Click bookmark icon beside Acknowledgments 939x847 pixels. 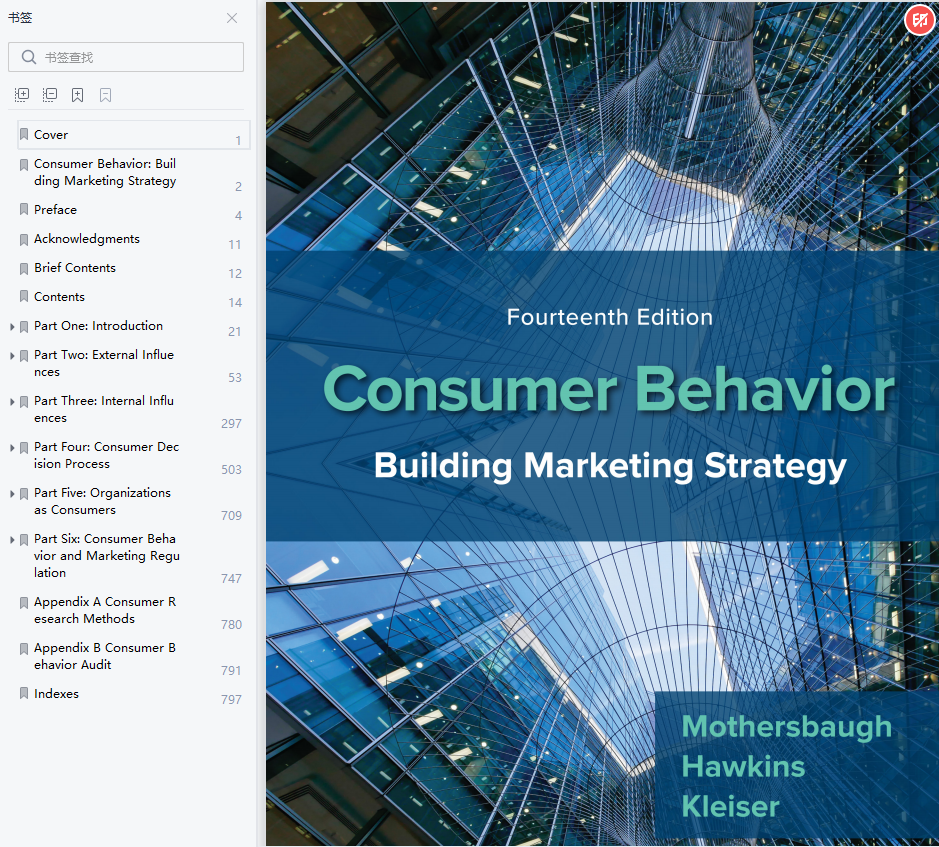pos(24,240)
